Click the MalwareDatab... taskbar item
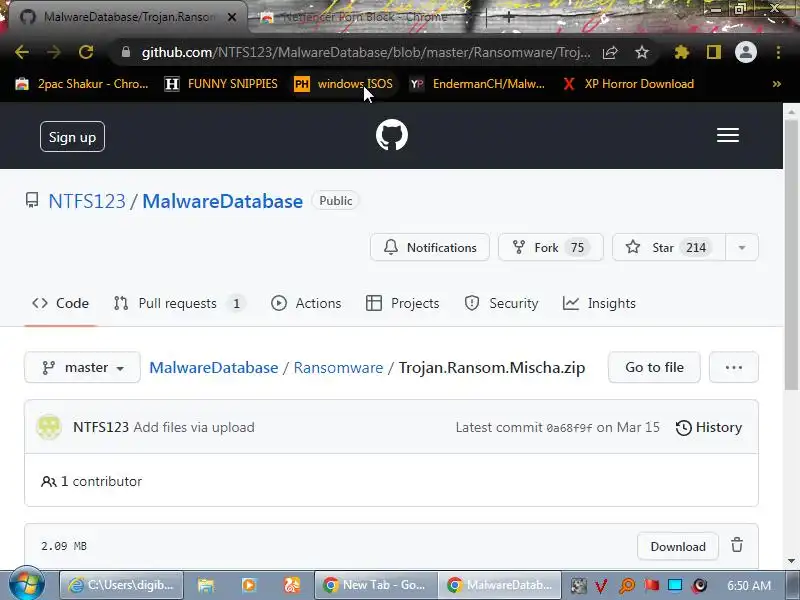 500,585
